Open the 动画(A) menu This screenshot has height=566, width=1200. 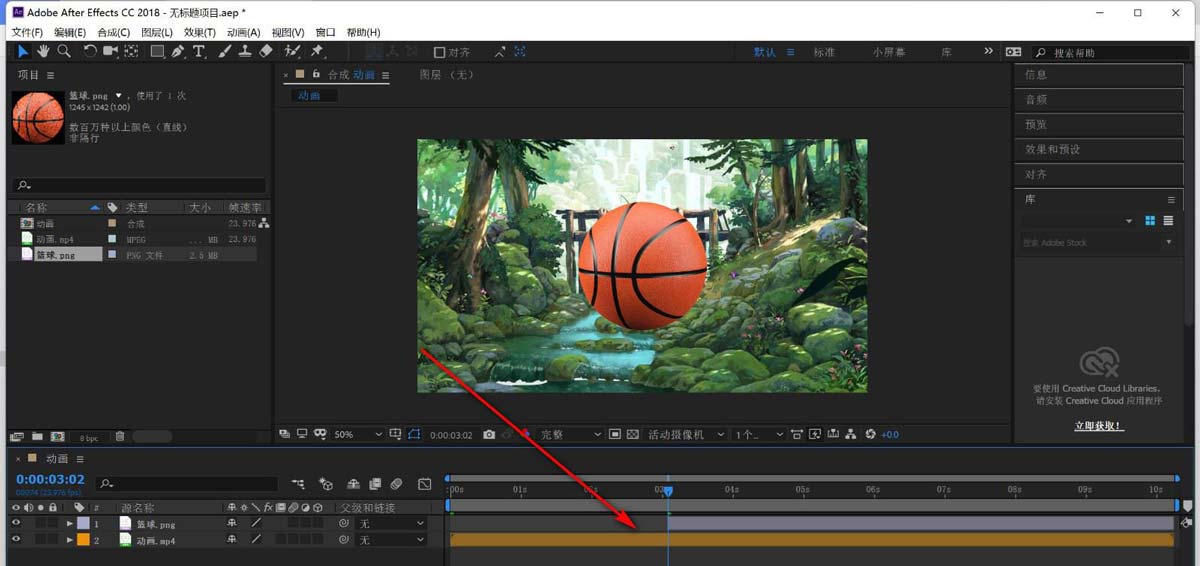(x=243, y=32)
